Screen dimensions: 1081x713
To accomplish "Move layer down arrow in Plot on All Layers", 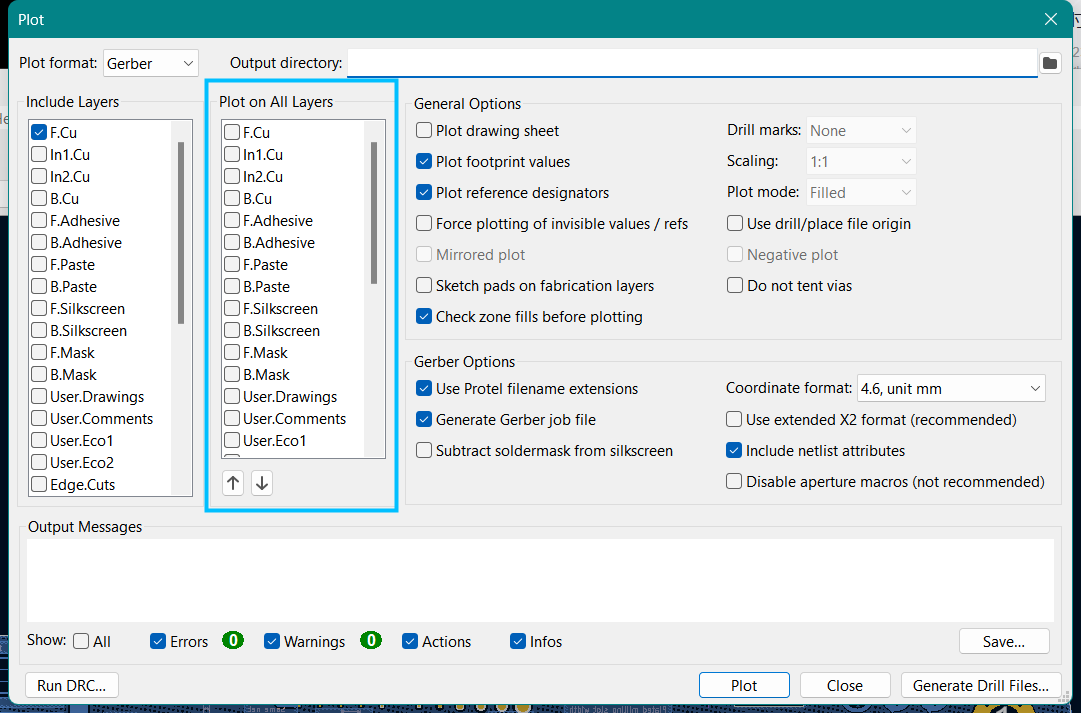I will (x=262, y=483).
